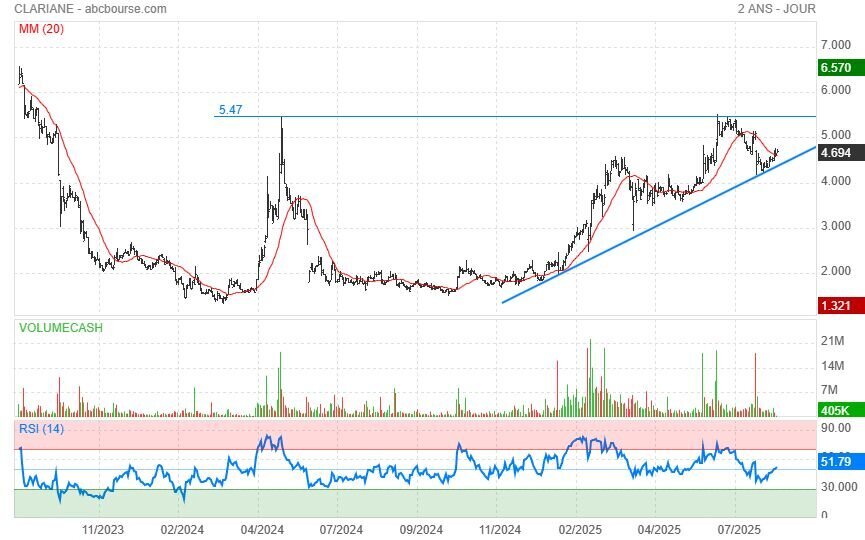This screenshot has height=540, width=865.
Task: Click the green 6.570 high price tag
Action: [834, 68]
